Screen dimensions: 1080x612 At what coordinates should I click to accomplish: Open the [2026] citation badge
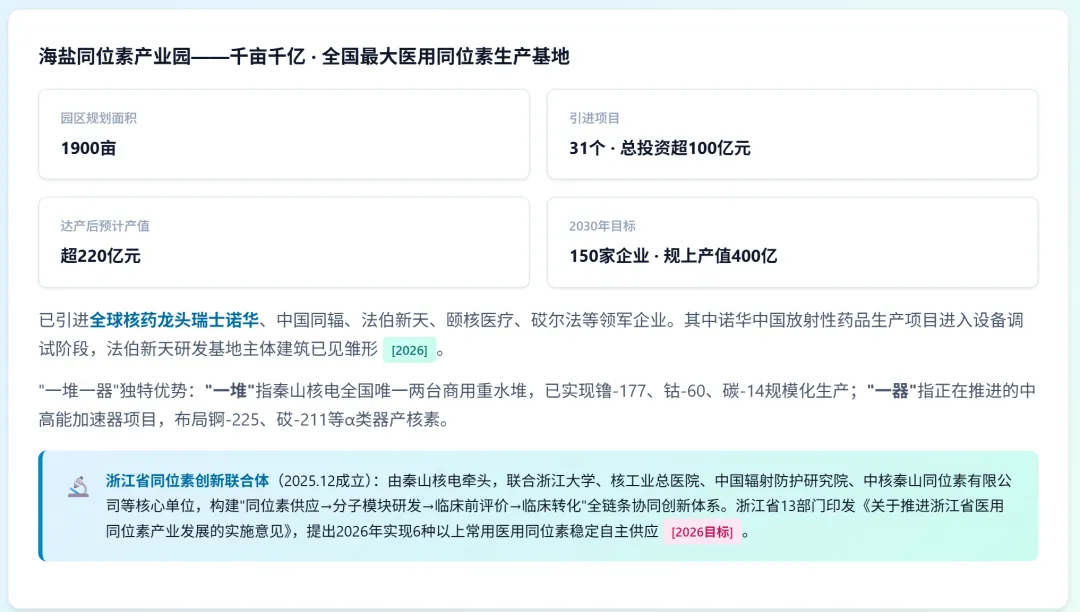click(x=409, y=350)
